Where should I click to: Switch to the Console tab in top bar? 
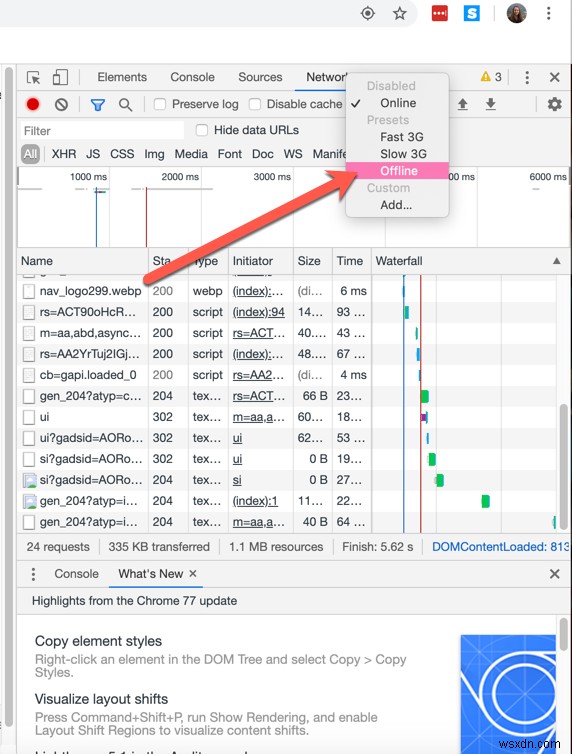tap(192, 77)
